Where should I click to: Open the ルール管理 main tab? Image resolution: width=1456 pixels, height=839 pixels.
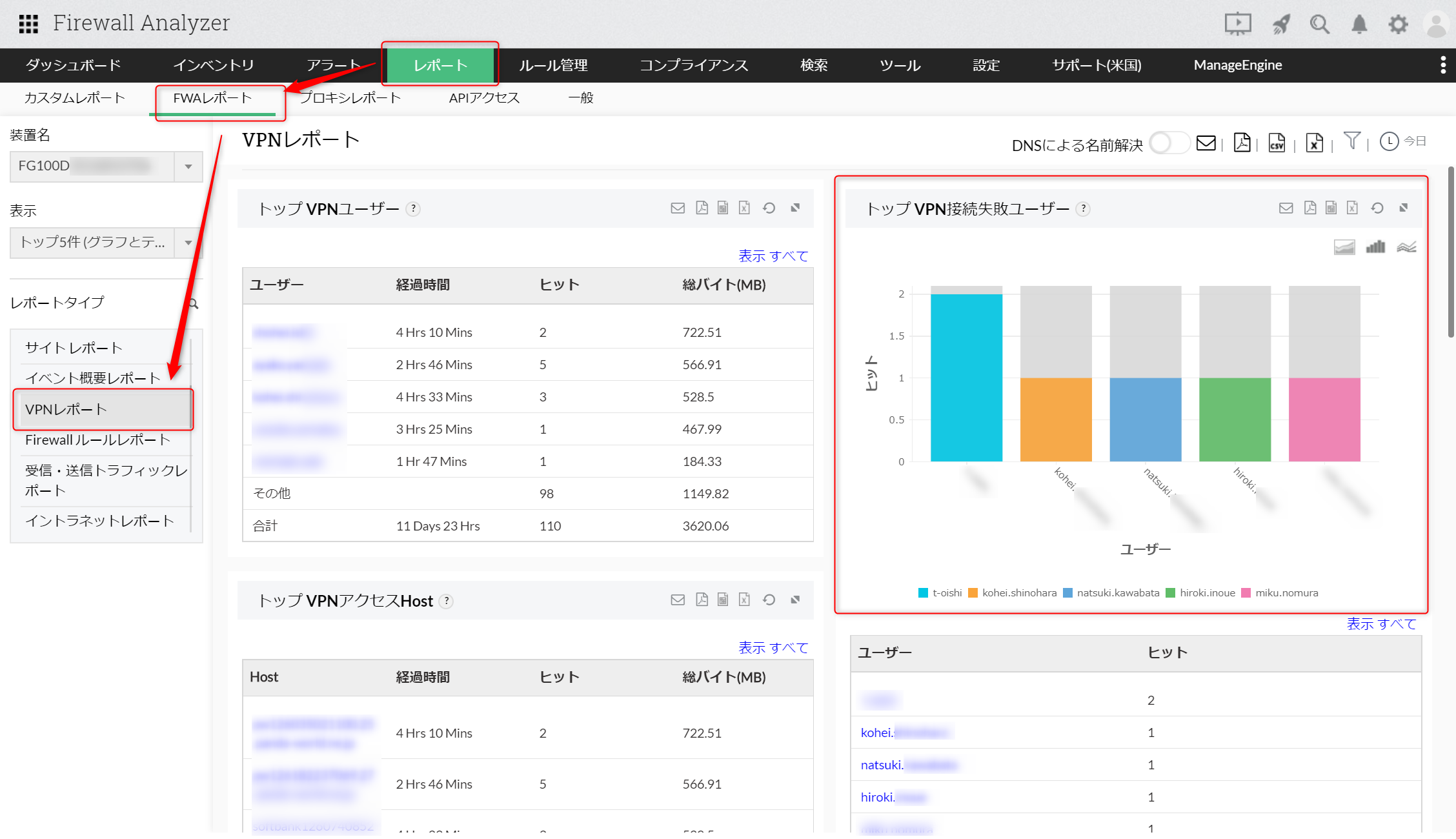click(x=553, y=65)
